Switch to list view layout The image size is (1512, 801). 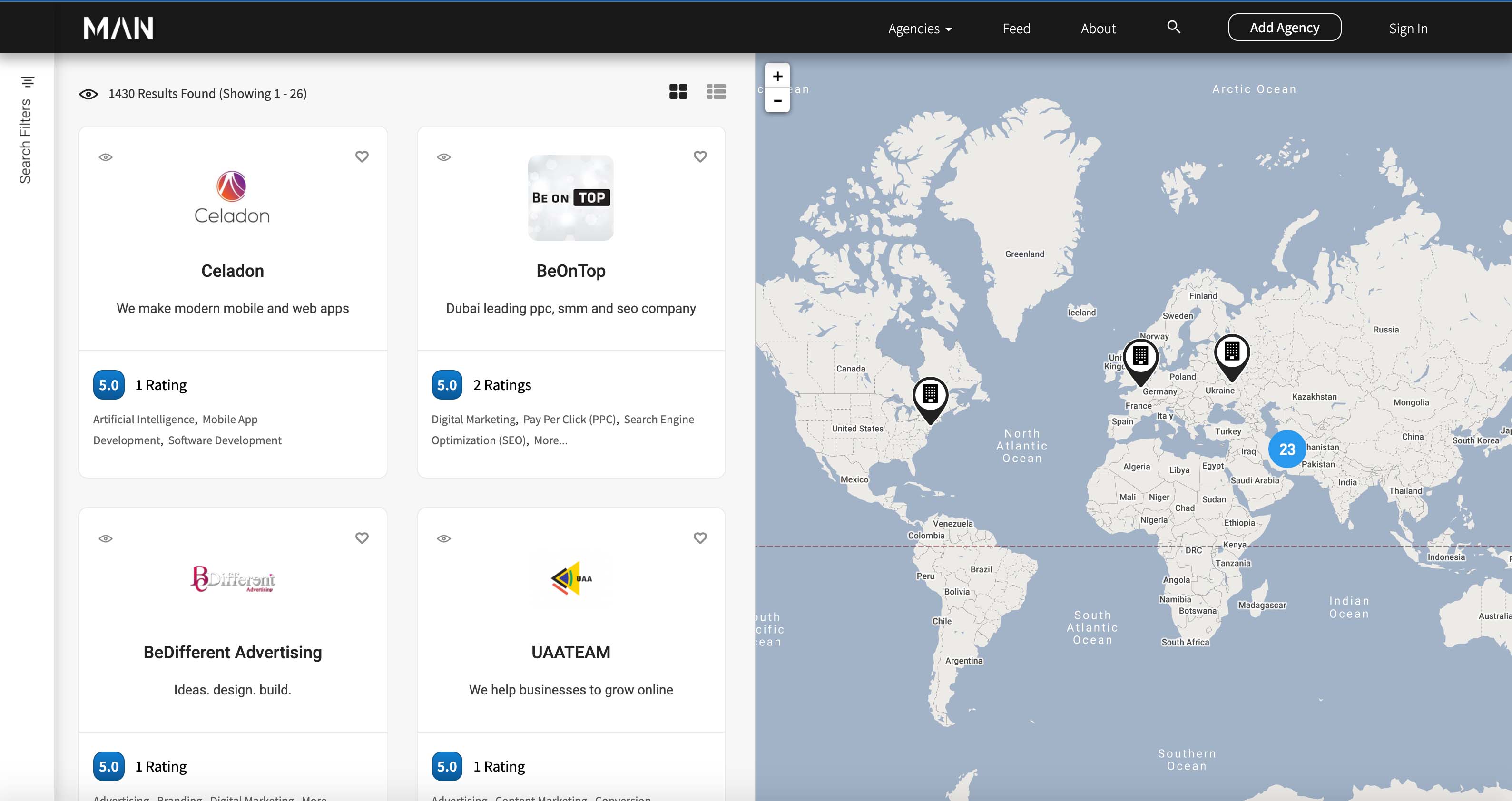point(716,91)
